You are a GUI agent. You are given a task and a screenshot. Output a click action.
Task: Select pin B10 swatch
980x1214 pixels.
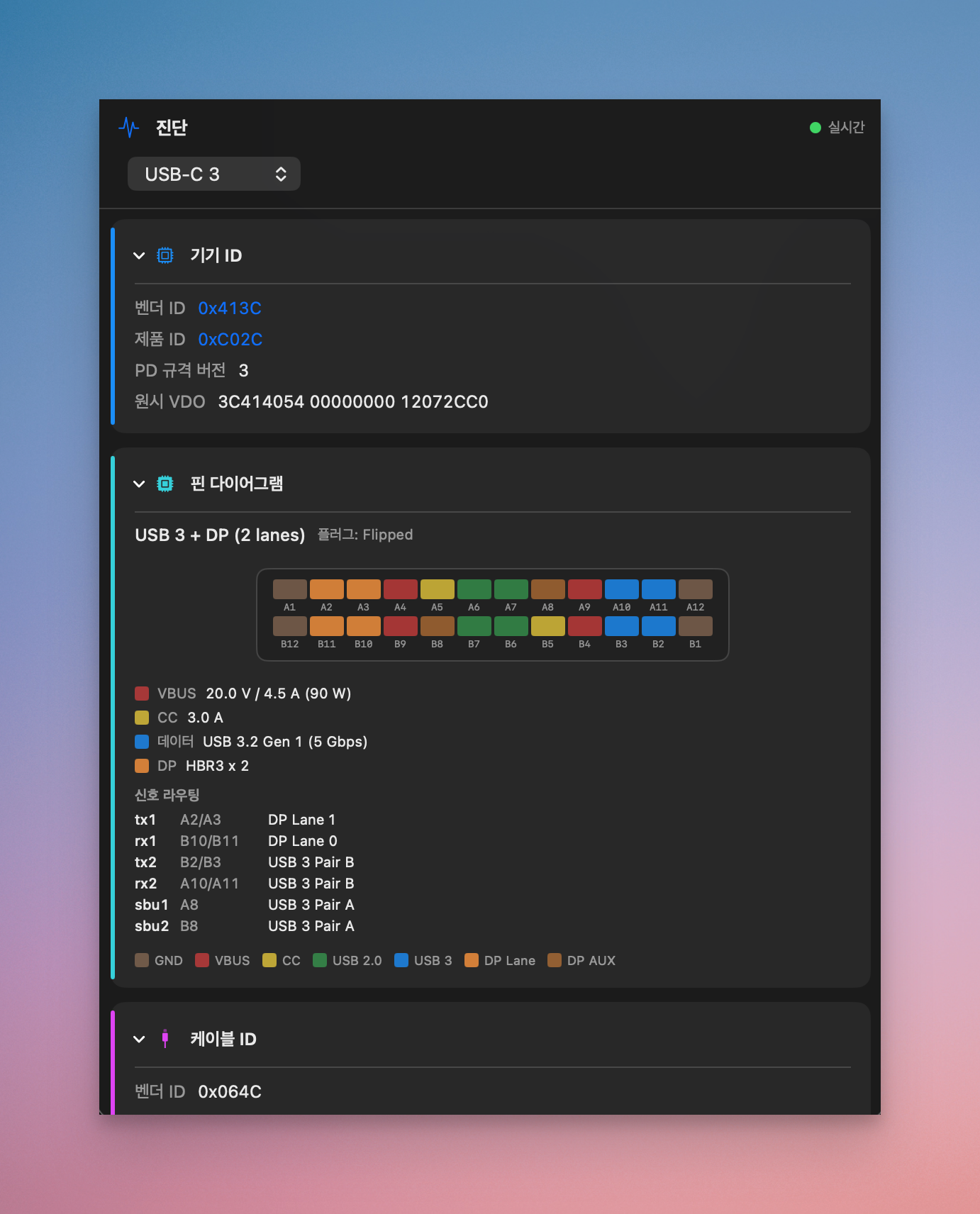pyautogui.click(x=364, y=626)
